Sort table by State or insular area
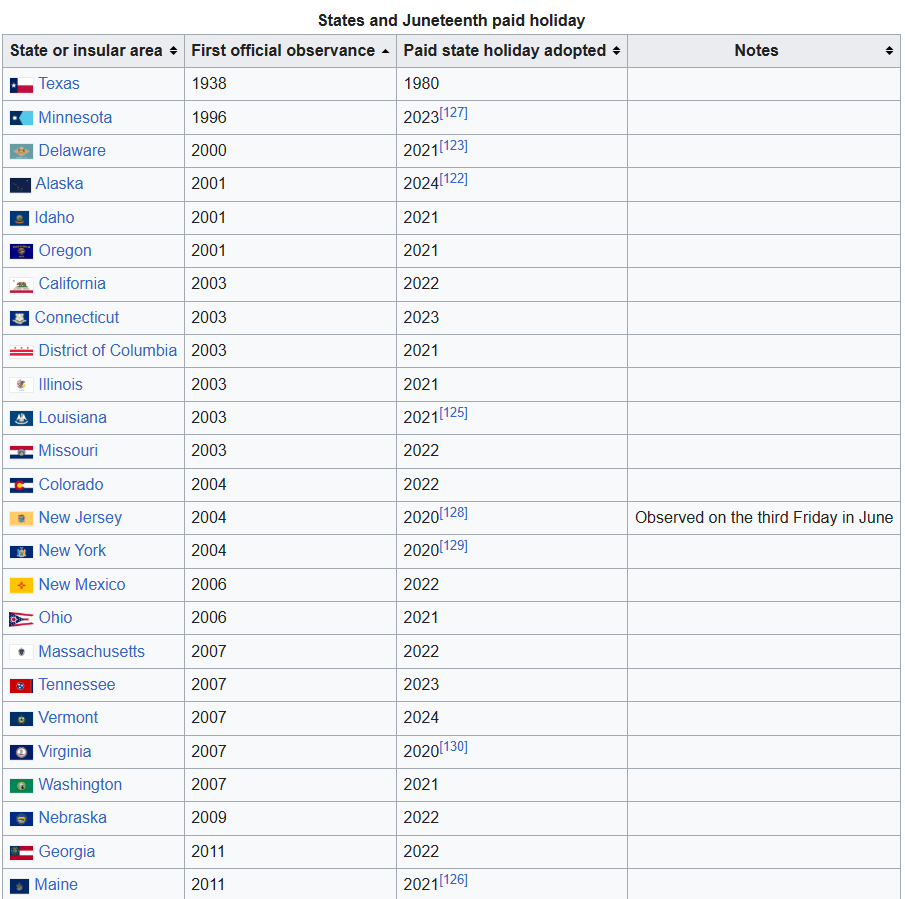The height and width of the screenshot is (899, 905). (173, 51)
